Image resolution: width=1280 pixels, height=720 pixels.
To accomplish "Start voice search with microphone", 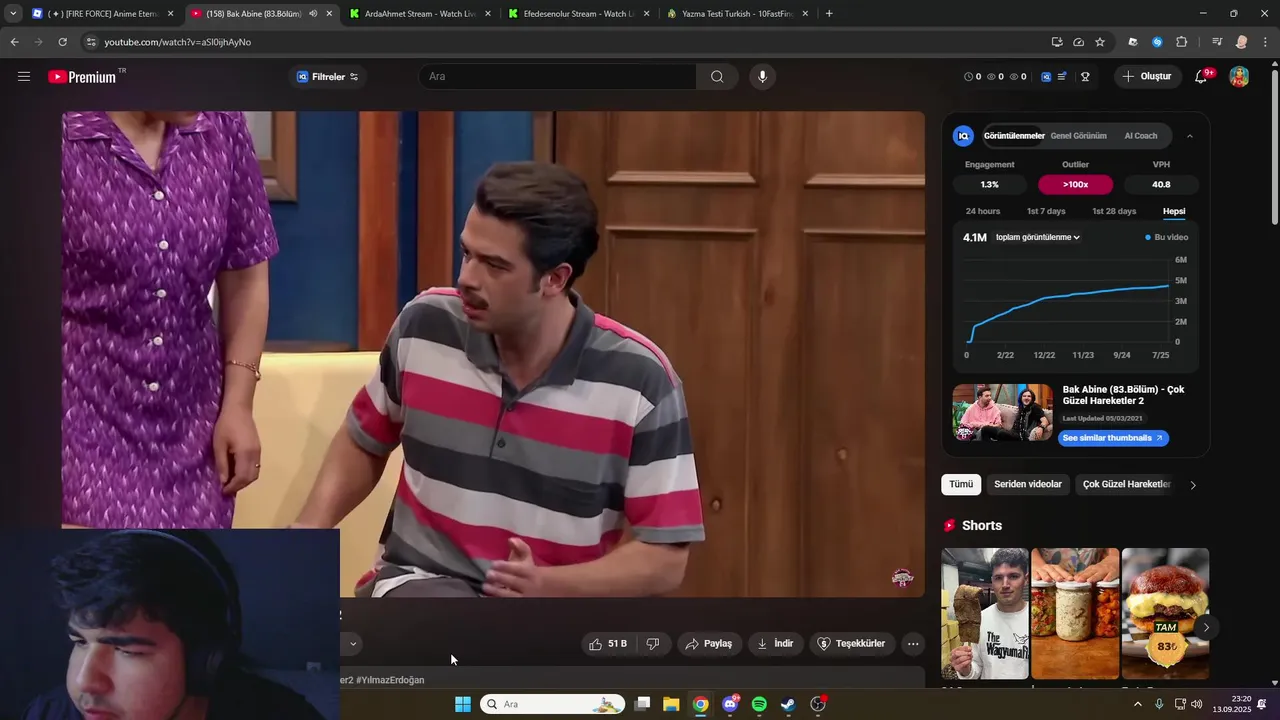I will [x=762, y=77].
